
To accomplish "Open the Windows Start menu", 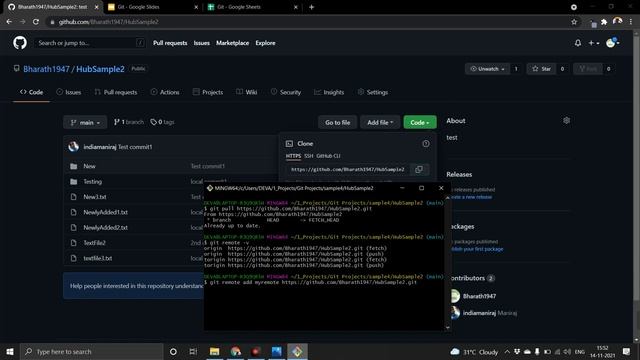I will point(10,351).
